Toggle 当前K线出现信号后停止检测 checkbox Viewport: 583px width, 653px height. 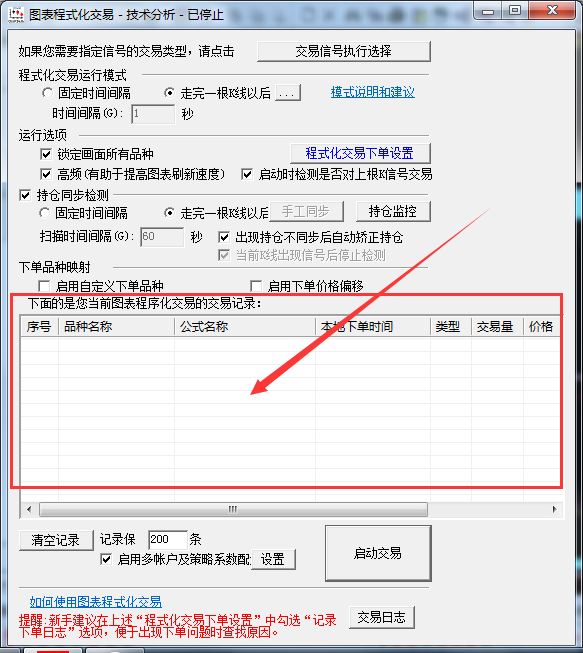coord(224,255)
